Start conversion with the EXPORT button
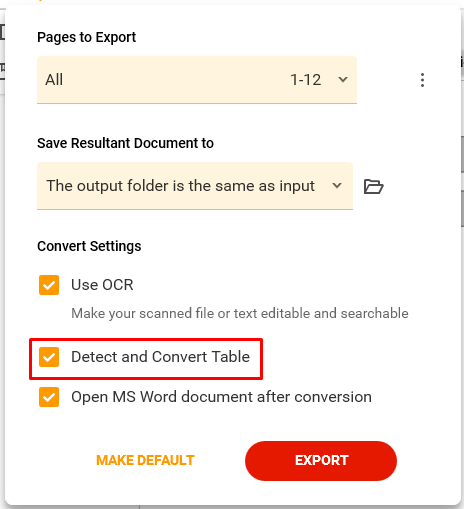The height and width of the screenshot is (509, 464). click(321, 461)
